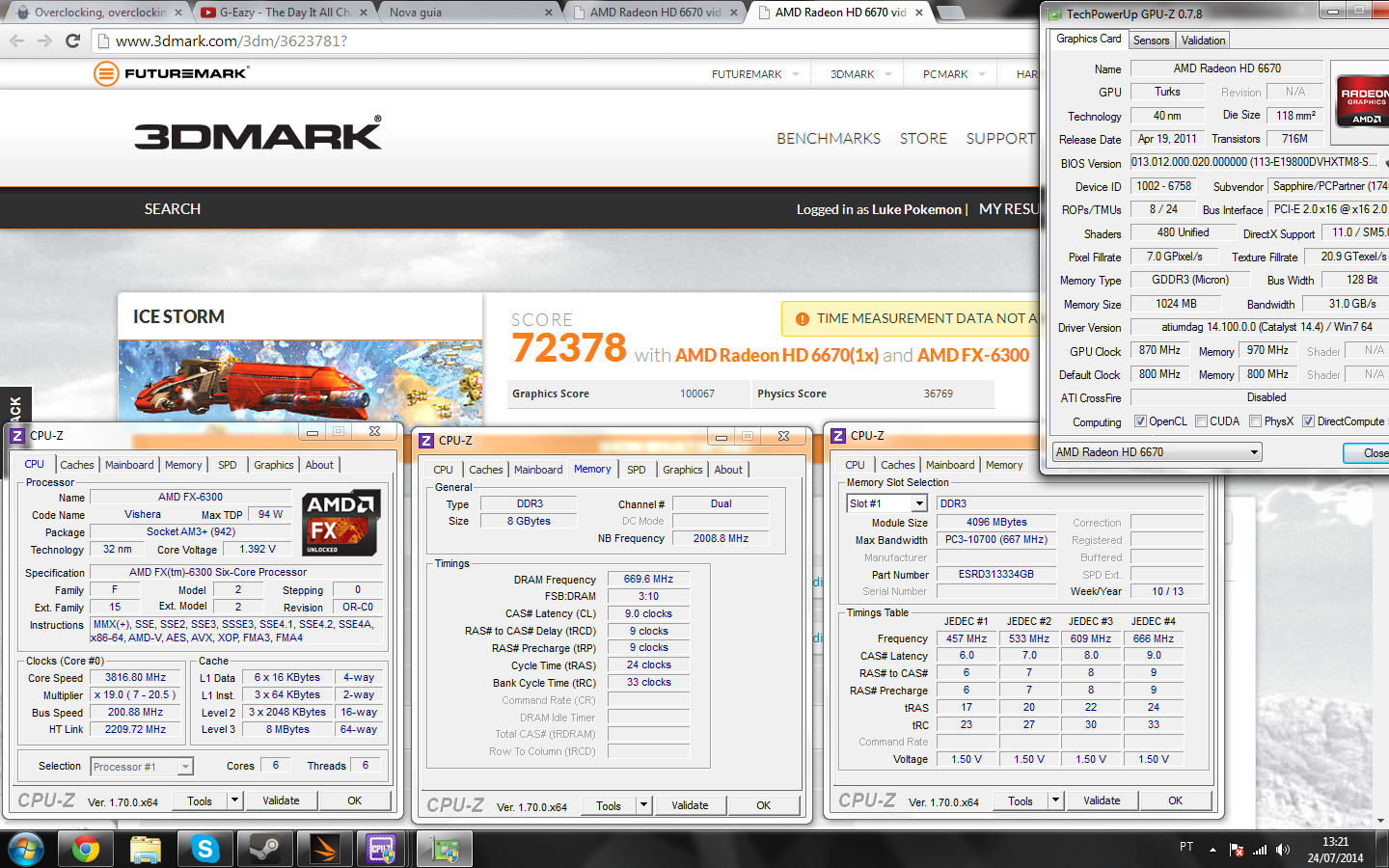Expand Tools dropdown arrow in CPU-Z Memory window

click(645, 805)
